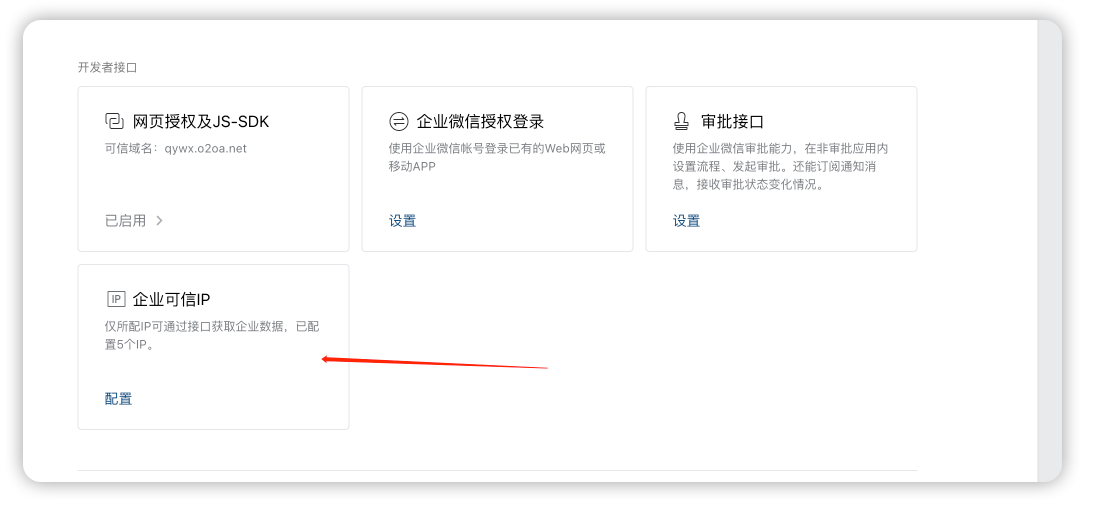Select the 审批接口 card title
Screen dimensions: 1098x506
[732, 122]
